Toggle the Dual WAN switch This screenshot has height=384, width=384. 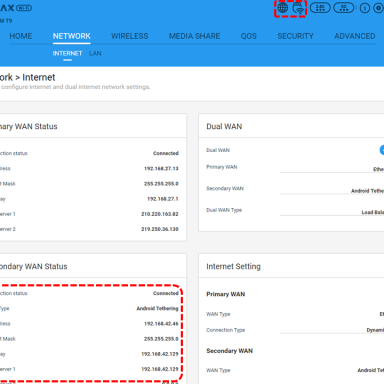point(382,150)
